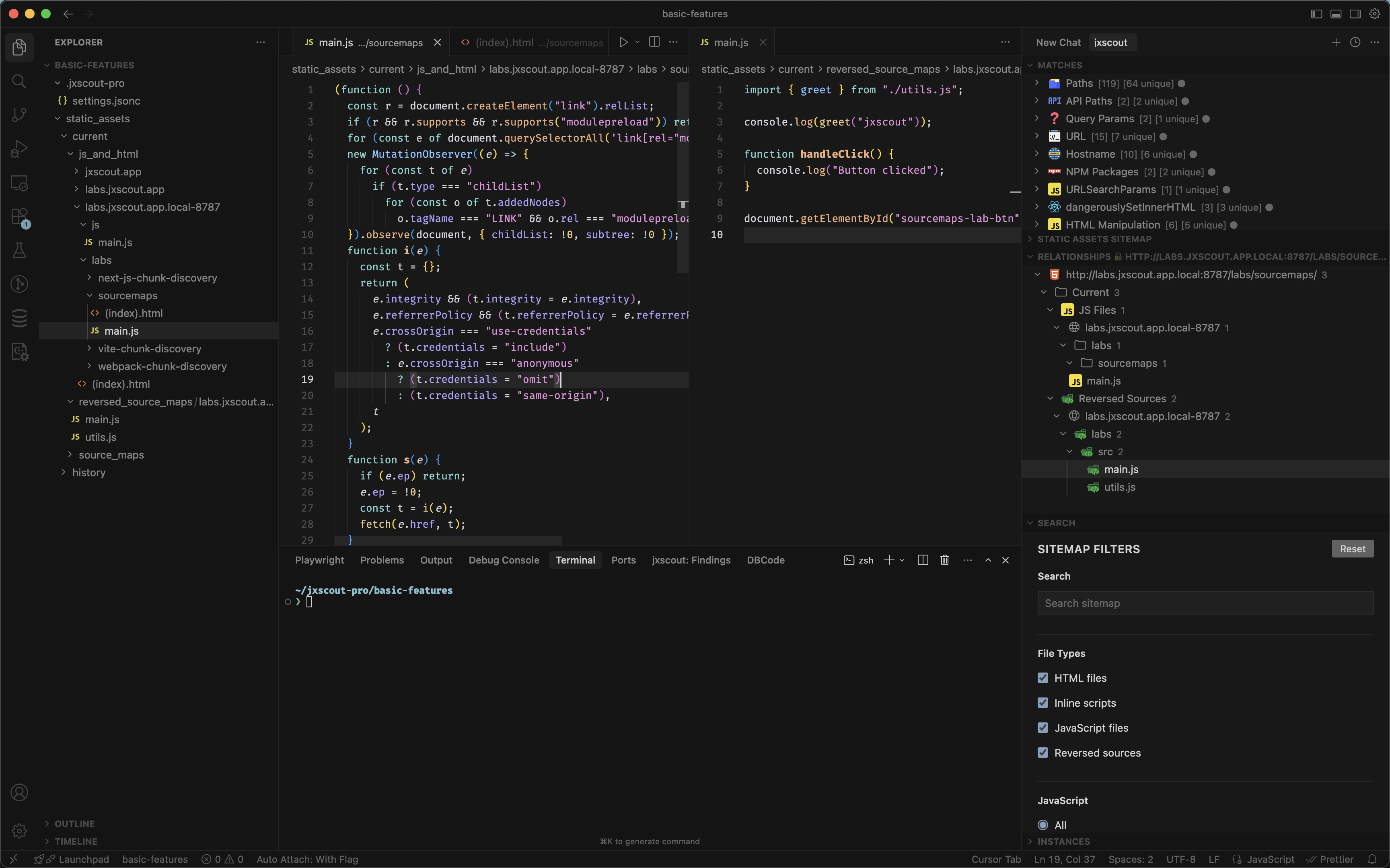Screen dimensions: 1390x868
Task: Switch to the Problems panel tab
Action: coord(382,560)
